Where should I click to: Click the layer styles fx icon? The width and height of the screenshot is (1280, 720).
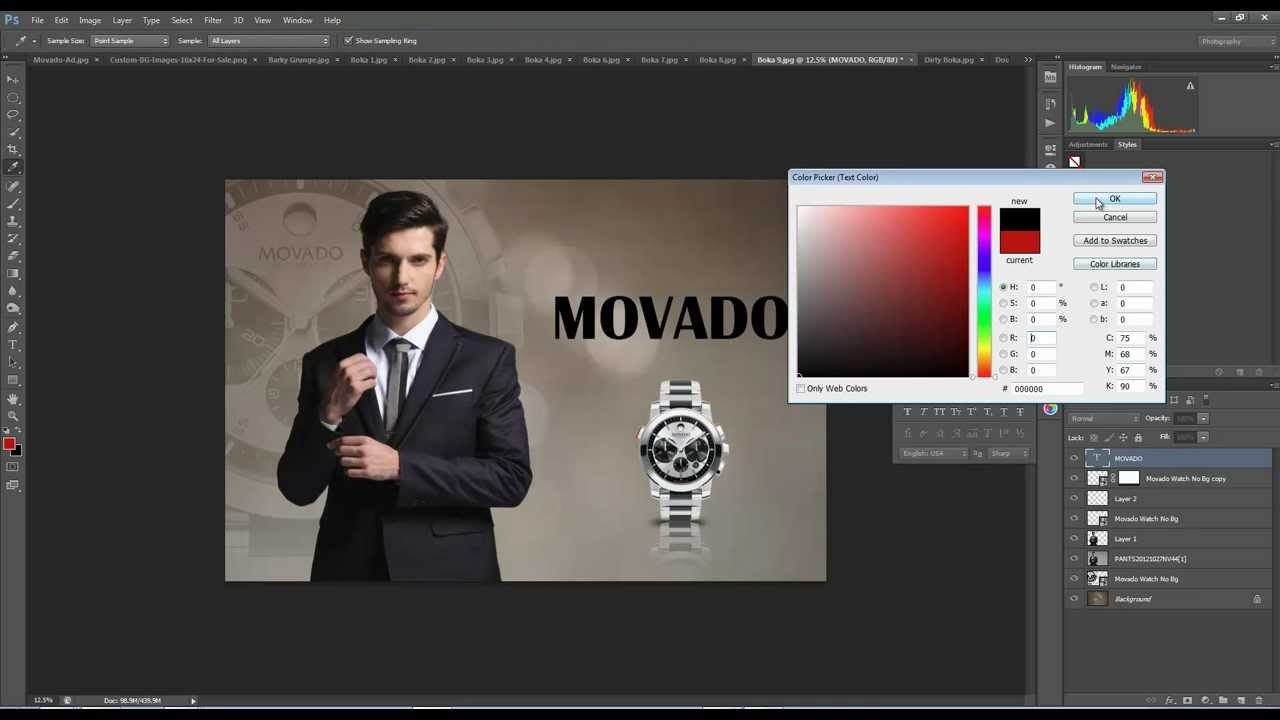(x=1170, y=700)
